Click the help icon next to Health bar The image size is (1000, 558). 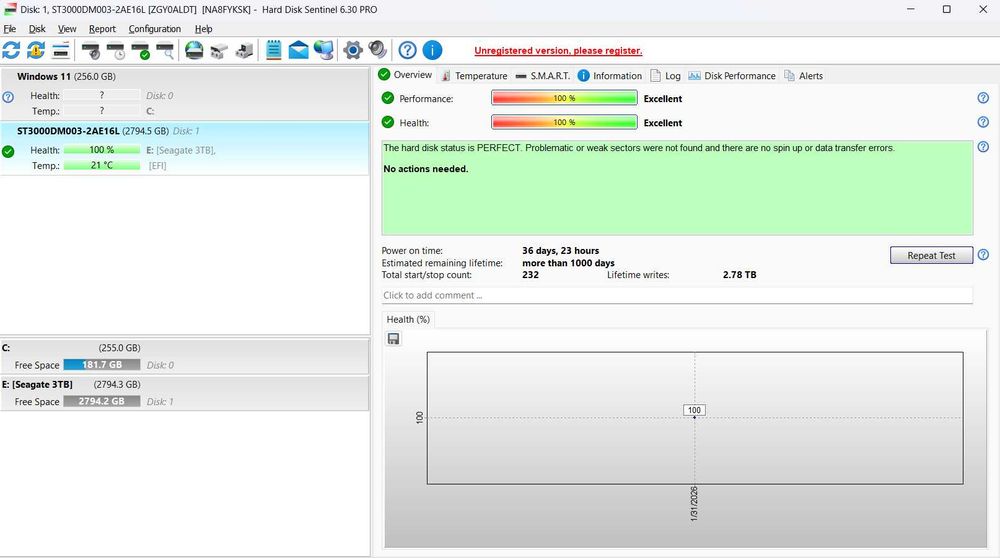click(983, 122)
